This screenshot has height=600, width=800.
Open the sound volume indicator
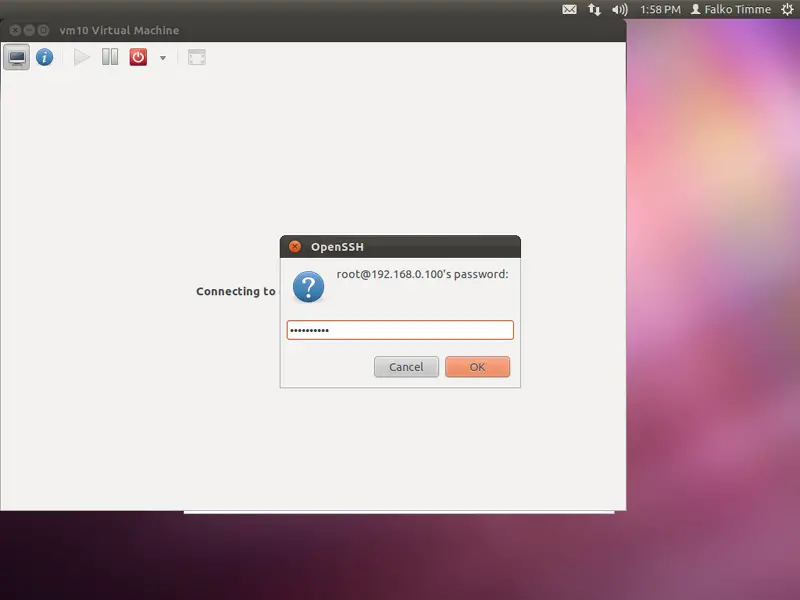(x=619, y=9)
